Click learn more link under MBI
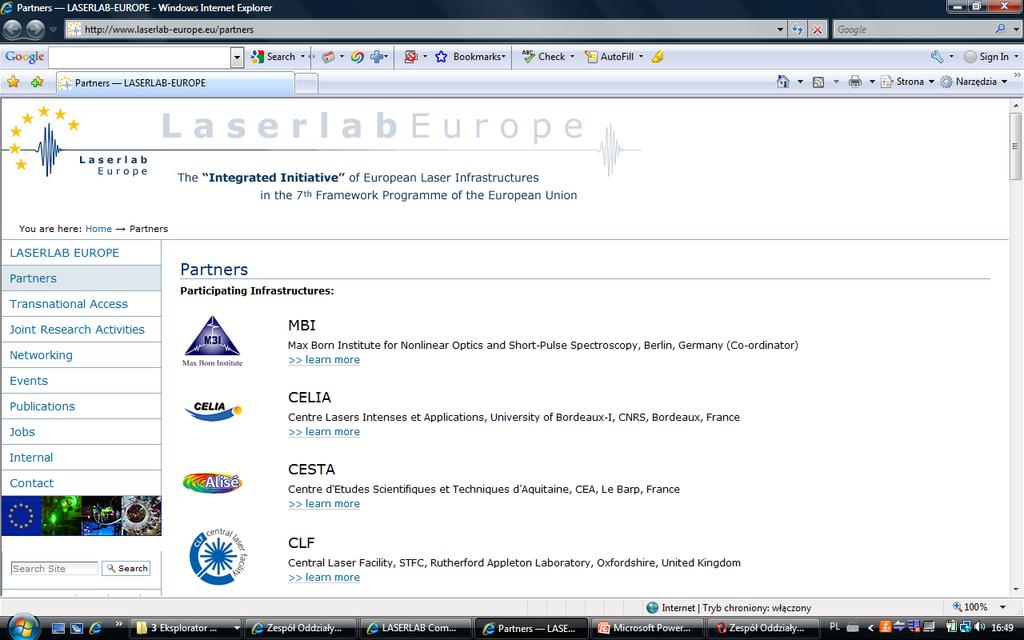Viewport: 1024px width, 640px height. coord(324,360)
